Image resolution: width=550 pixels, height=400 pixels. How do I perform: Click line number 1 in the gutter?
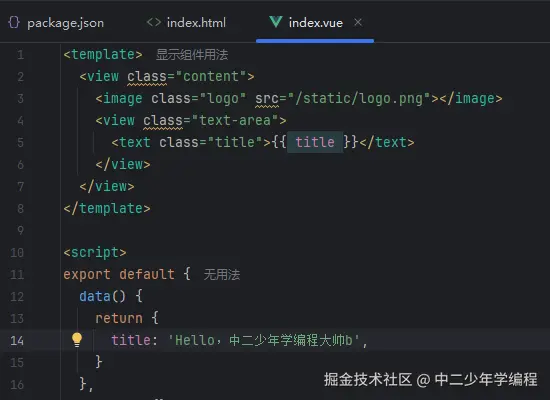coord(20,55)
